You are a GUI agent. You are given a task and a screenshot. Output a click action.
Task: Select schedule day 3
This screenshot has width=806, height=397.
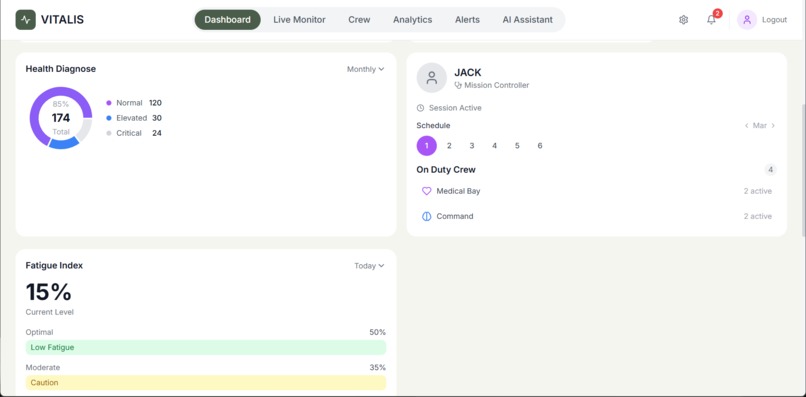pos(472,146)
